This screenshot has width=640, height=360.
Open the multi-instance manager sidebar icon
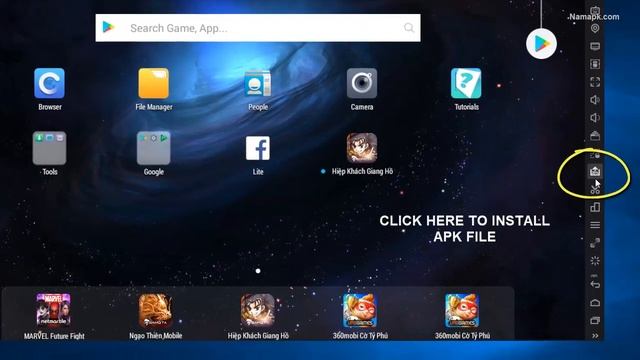click(595, 207)
